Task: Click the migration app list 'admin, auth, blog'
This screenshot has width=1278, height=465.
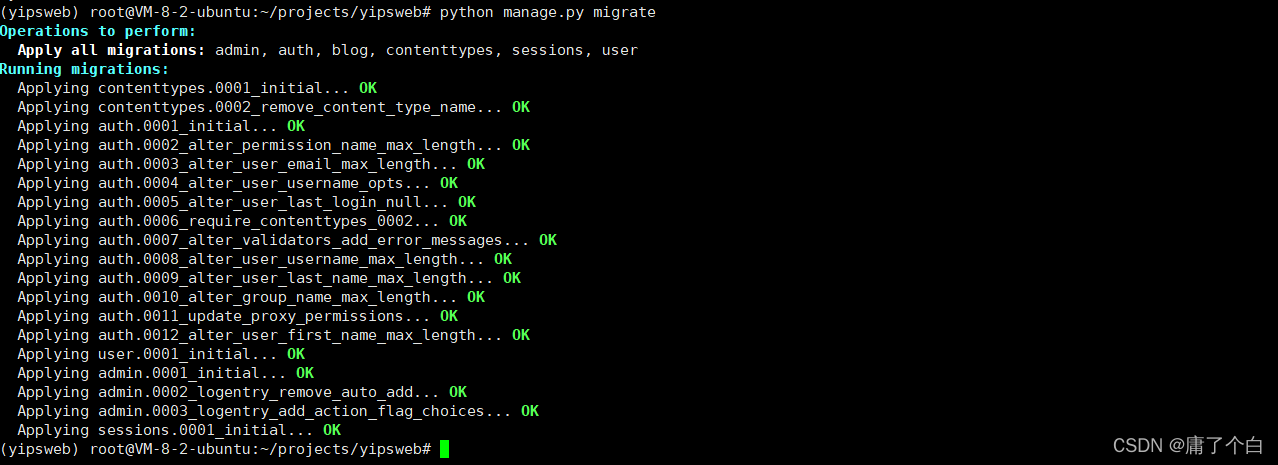Action: [292, 50]
